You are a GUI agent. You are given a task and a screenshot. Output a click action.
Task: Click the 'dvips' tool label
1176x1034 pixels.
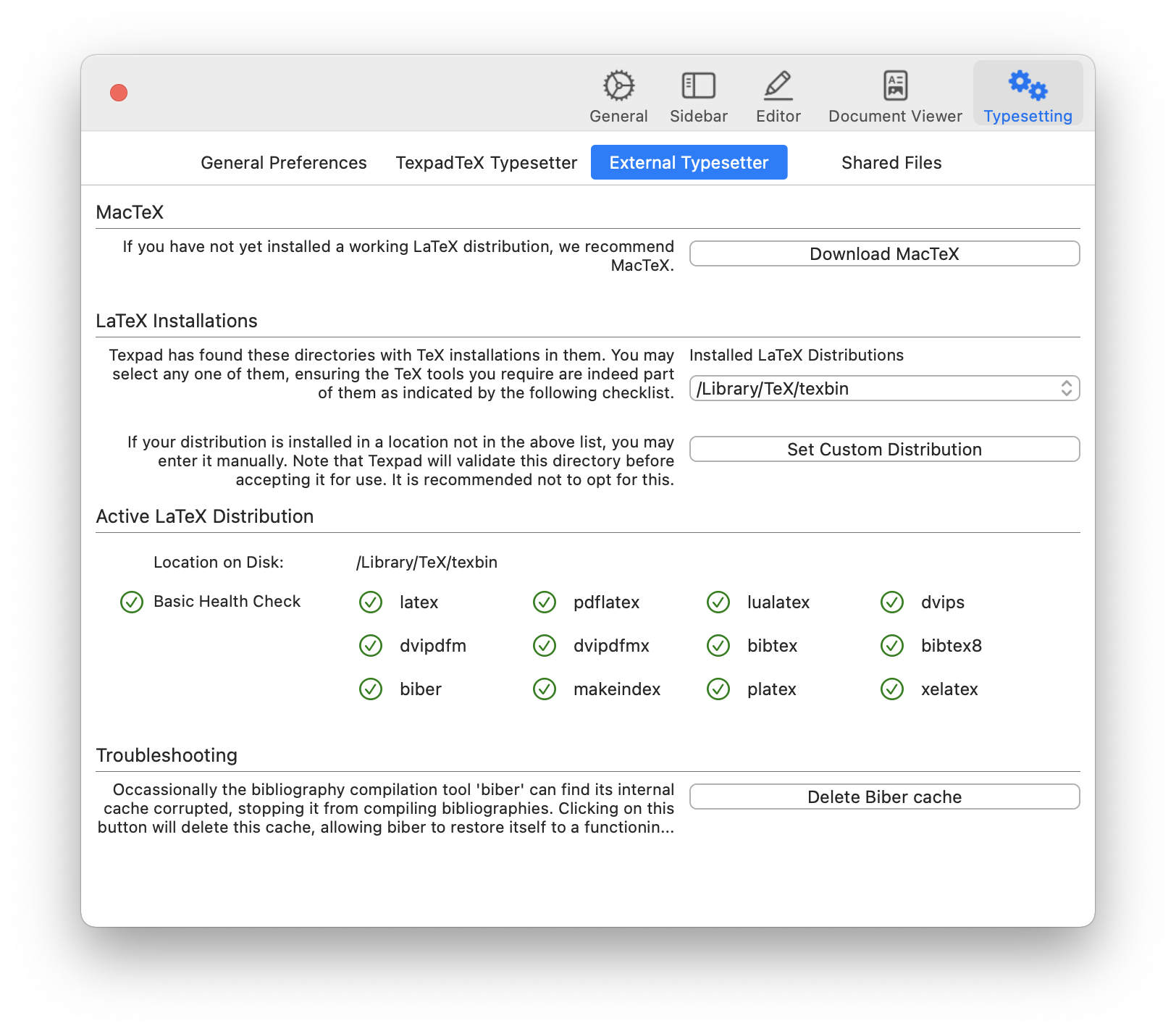[943, 602]
